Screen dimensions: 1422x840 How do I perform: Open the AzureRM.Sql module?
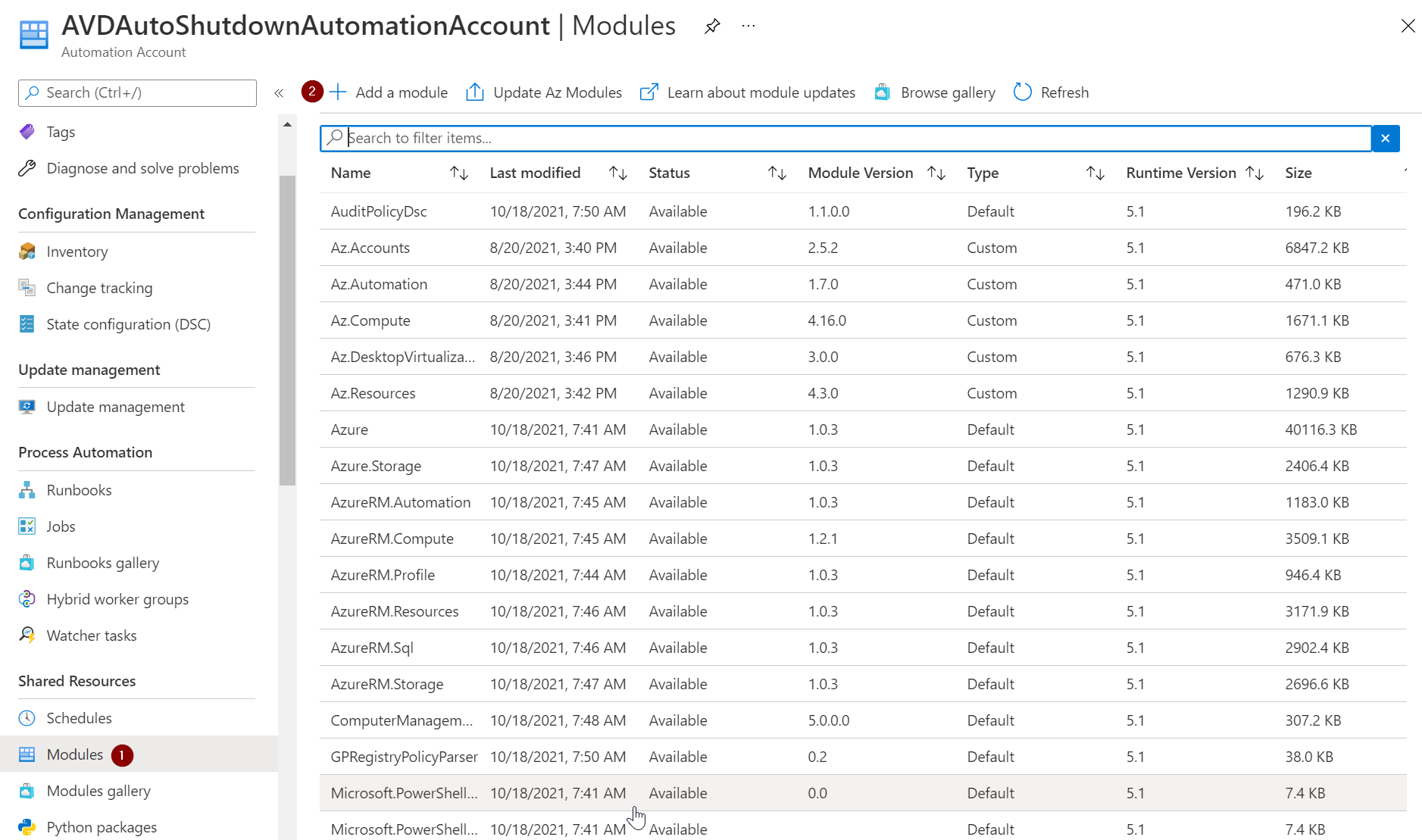(372, 648)
